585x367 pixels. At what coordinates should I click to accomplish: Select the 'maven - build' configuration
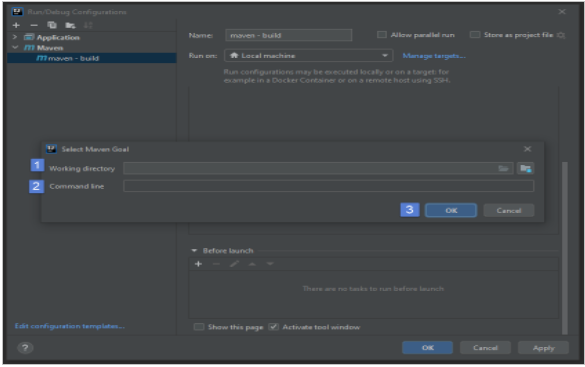coord(91,58)
